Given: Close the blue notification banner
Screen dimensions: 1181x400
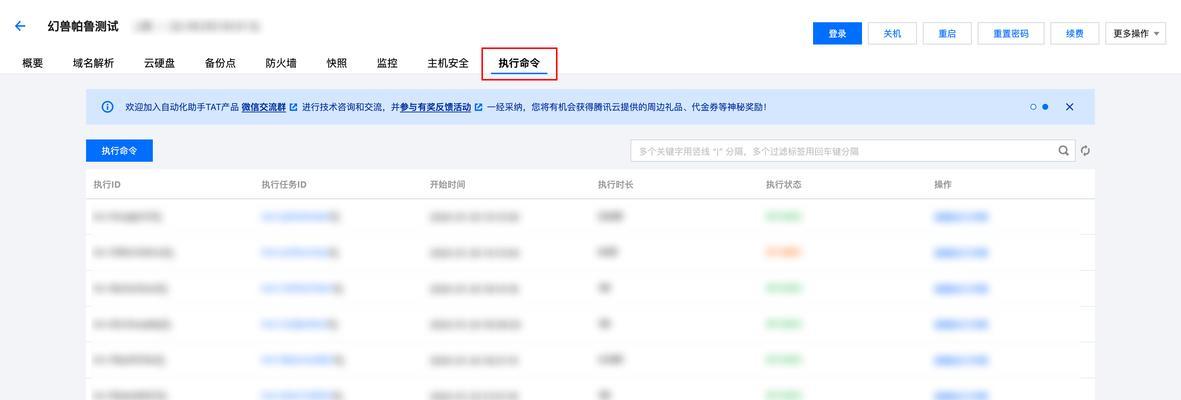Looking at the screenshot, I should pos(1070,107).
